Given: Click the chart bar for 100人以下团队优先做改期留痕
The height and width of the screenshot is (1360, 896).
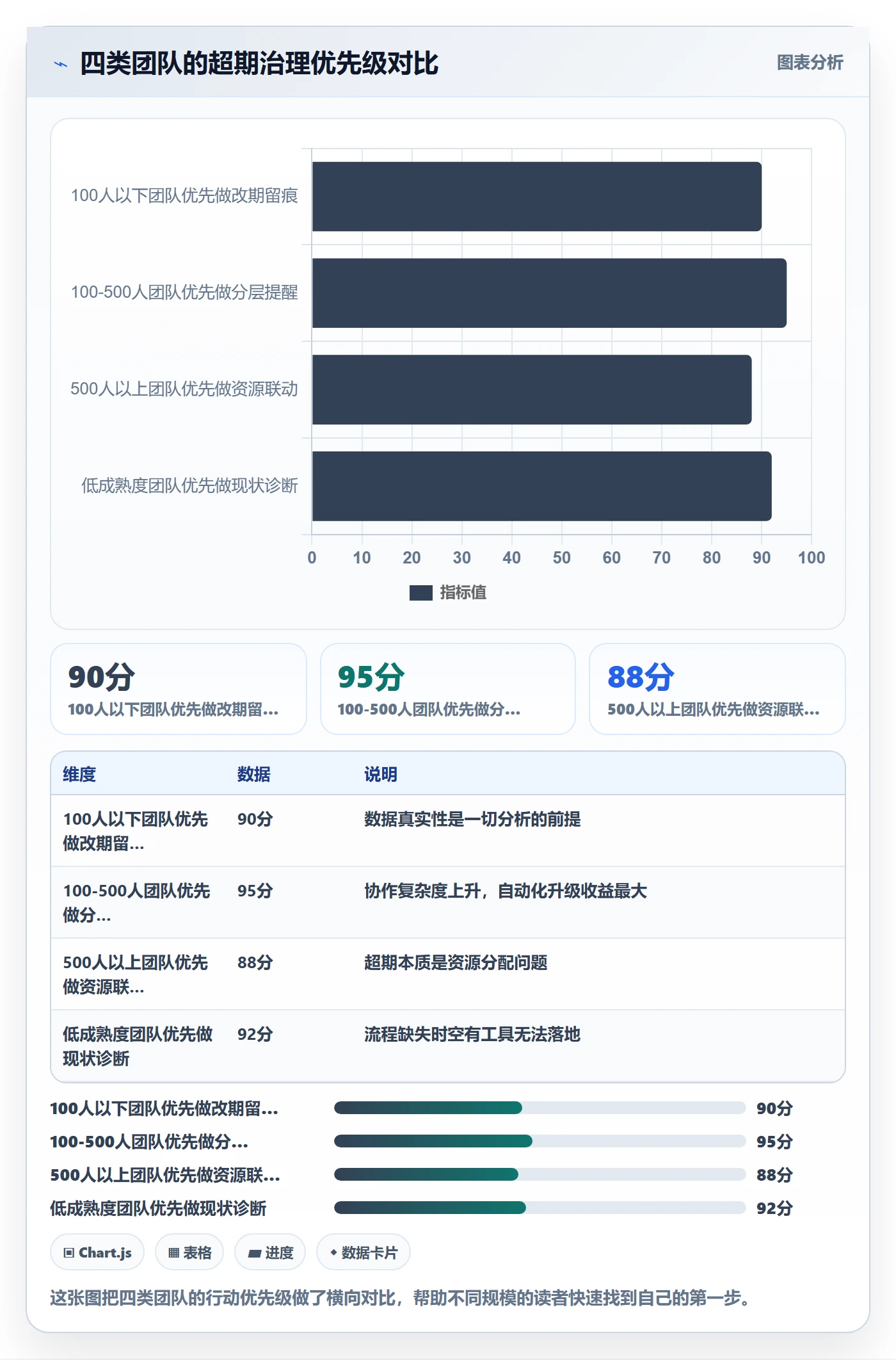Looking at the screenshot, I should (536, 197).
